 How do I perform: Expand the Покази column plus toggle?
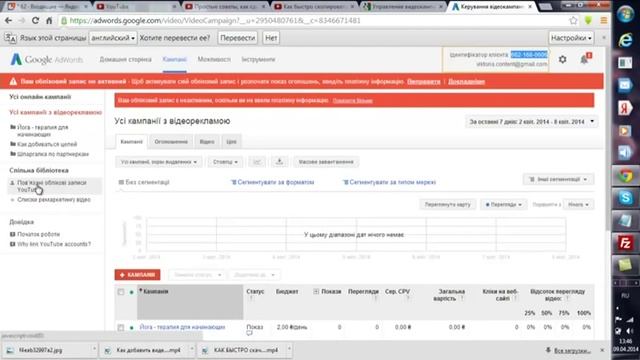316,291
